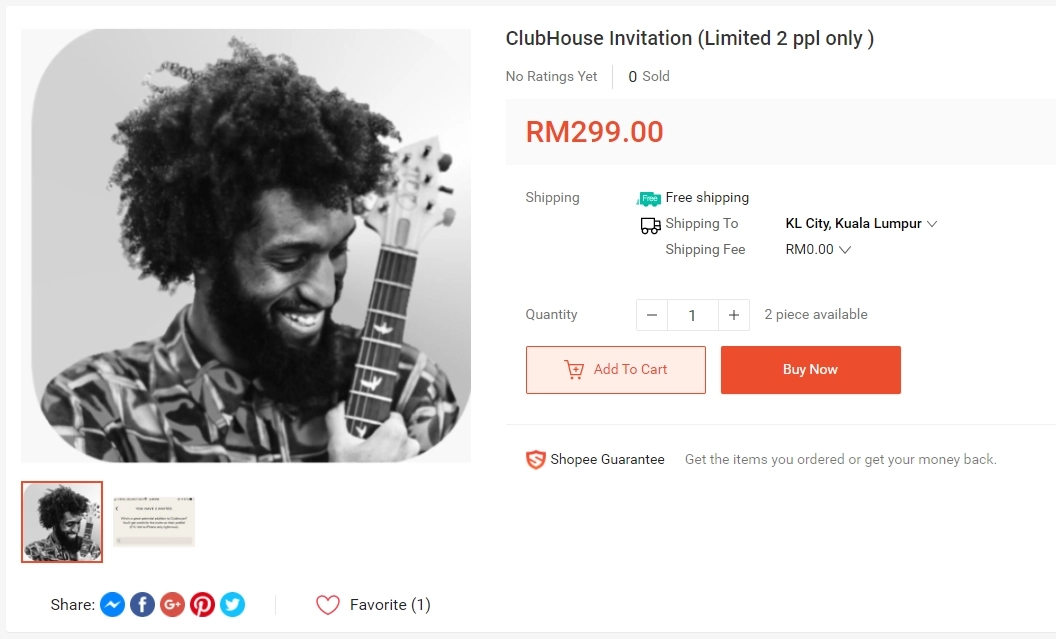This screenshot has width=1056, height=639.
Task: Click the Free shipping badge icon
Action: tap(650, 198)
